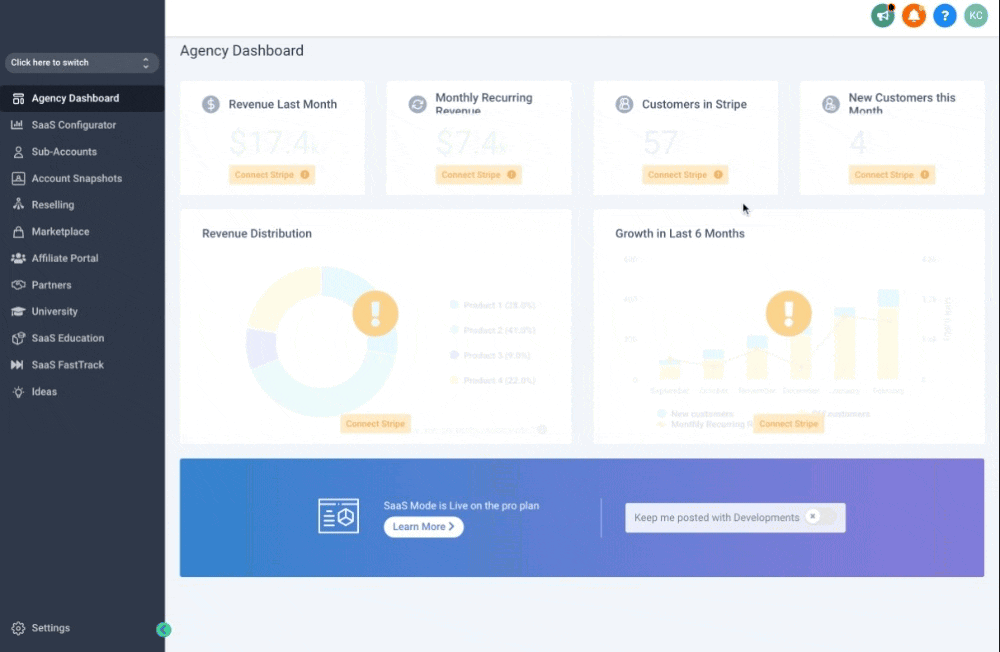Open the Marketplace sidebar item
Screen dimensions: 1000x652
60,232
